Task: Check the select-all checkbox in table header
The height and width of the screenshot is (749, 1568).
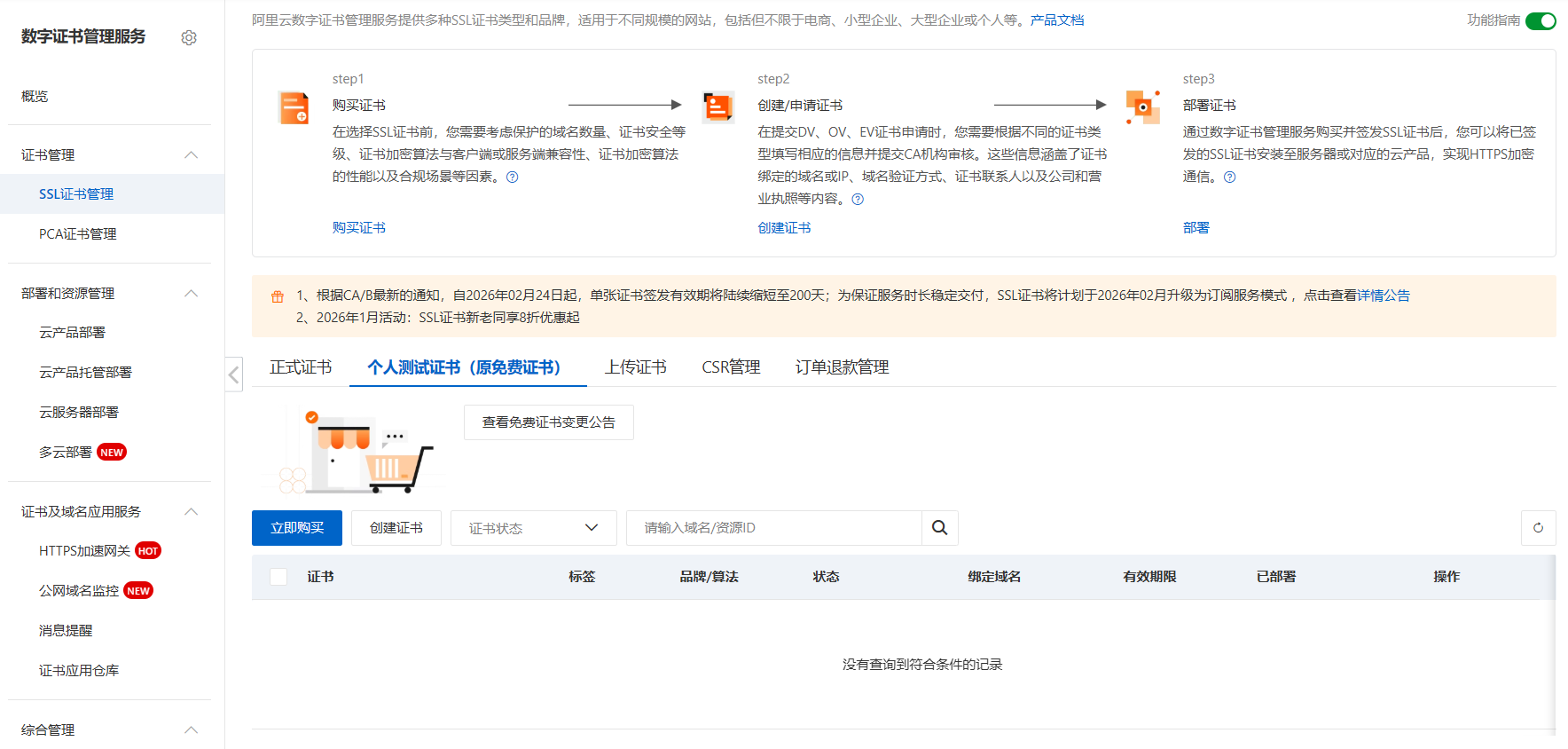Action: [x=278, y=577]
